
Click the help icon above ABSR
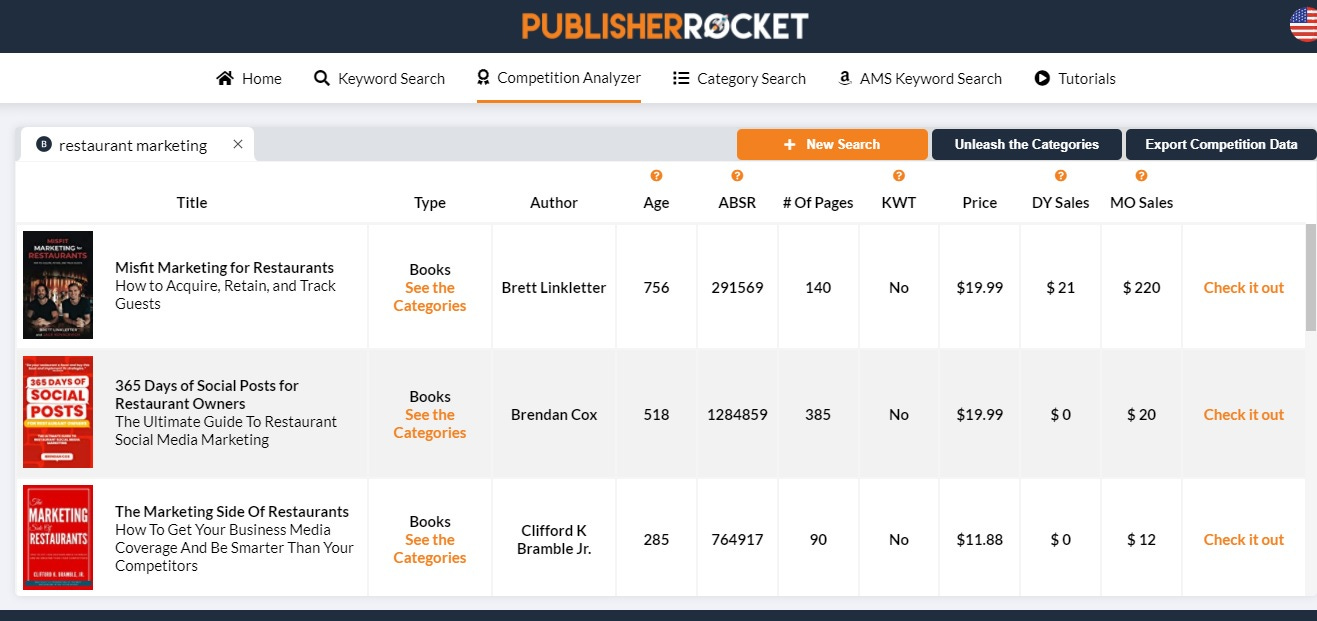(737, 176)
